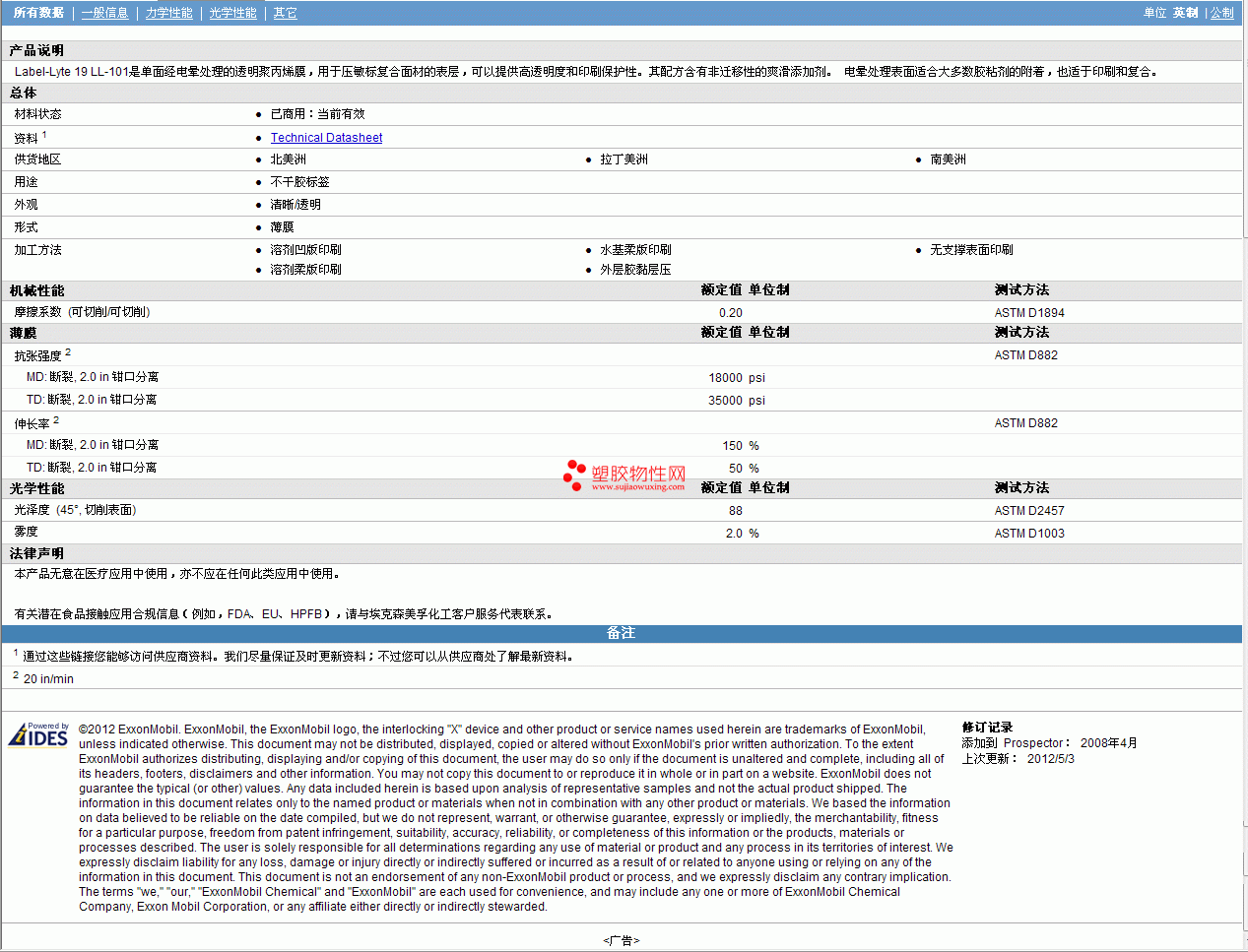Open the 一般信息 tab

104,13
